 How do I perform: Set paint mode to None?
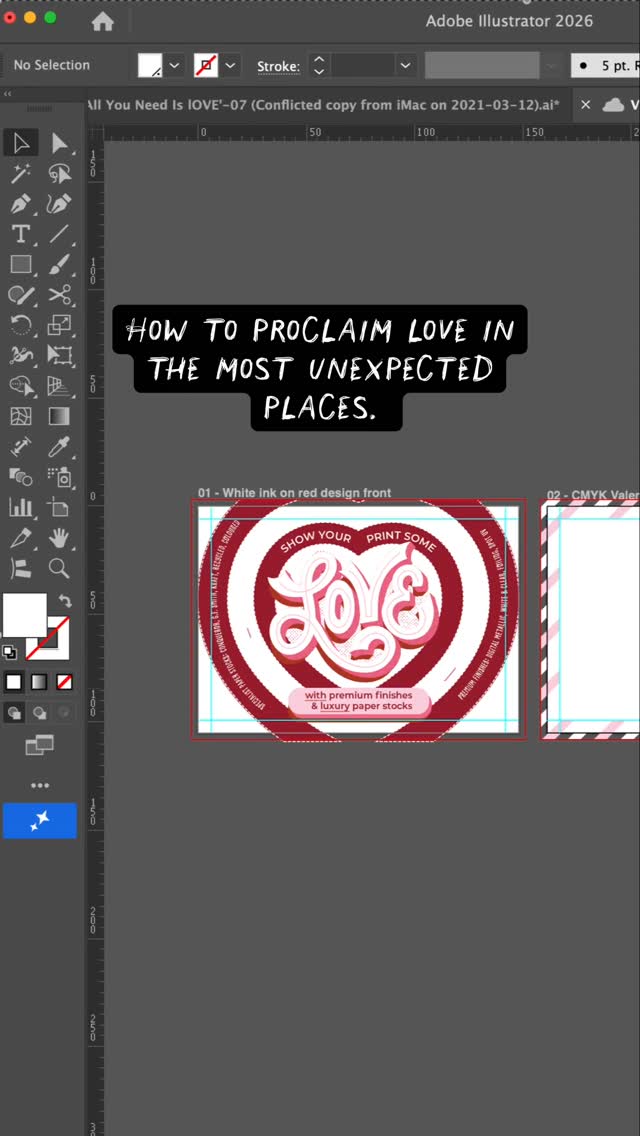click(x=64, y=682)
